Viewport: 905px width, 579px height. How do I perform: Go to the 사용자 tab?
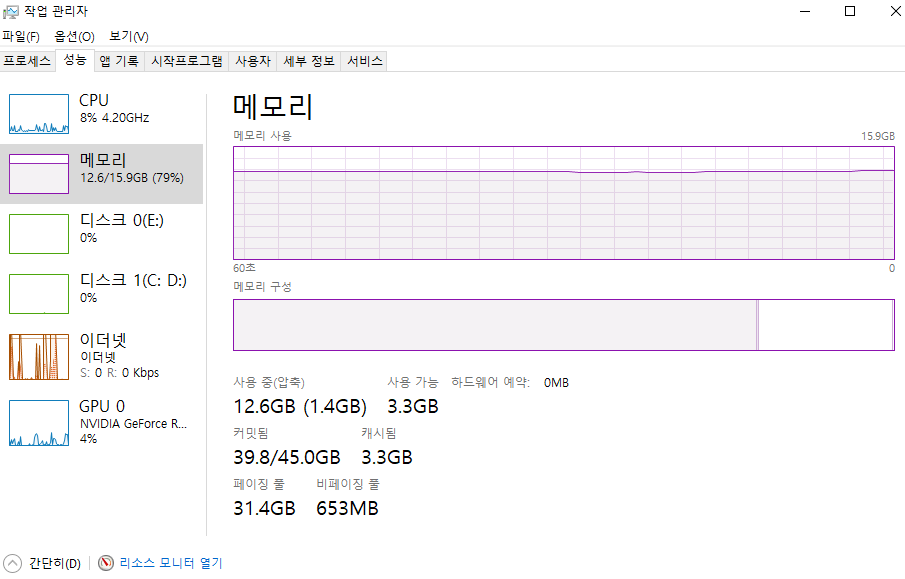click(252, 61)
